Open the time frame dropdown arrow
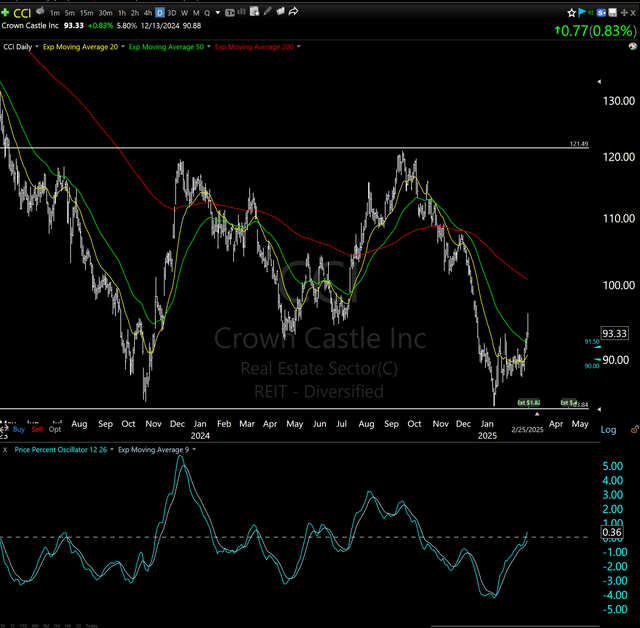Viewport: 640px width, 628px height. point(218,13)
